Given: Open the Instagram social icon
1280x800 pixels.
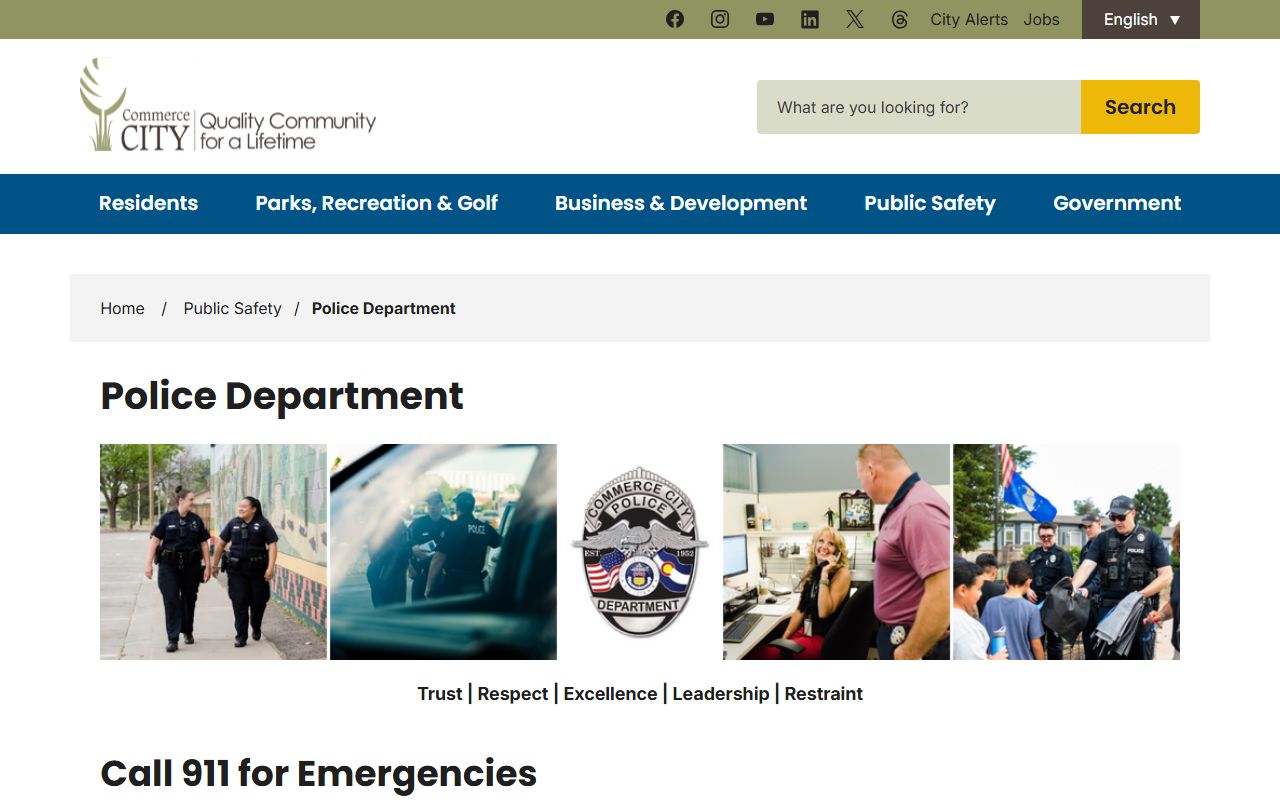Looking at the screenshot, I should pyautogui.click(x=720, y=19).
